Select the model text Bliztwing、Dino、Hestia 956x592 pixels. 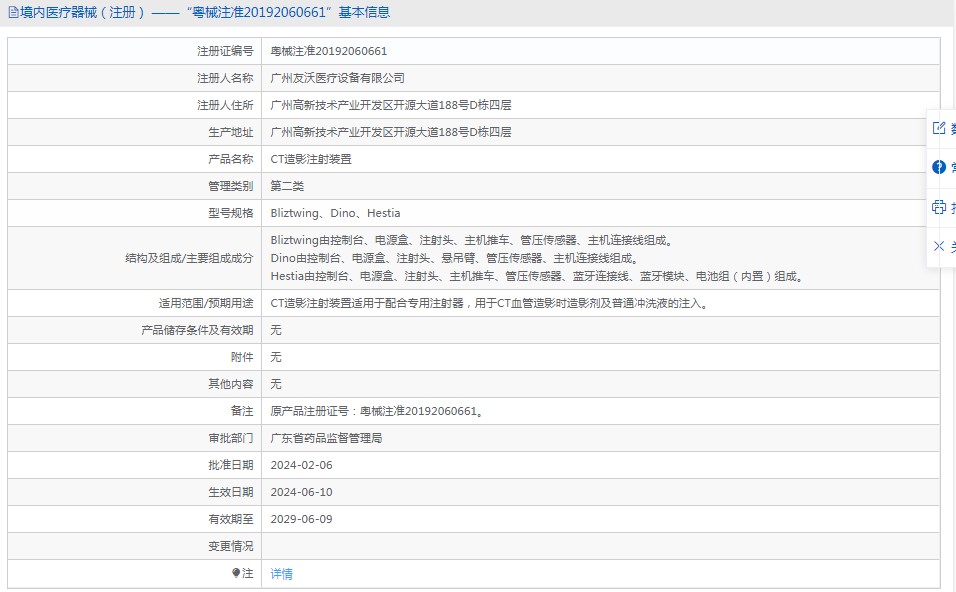point(335,213)
